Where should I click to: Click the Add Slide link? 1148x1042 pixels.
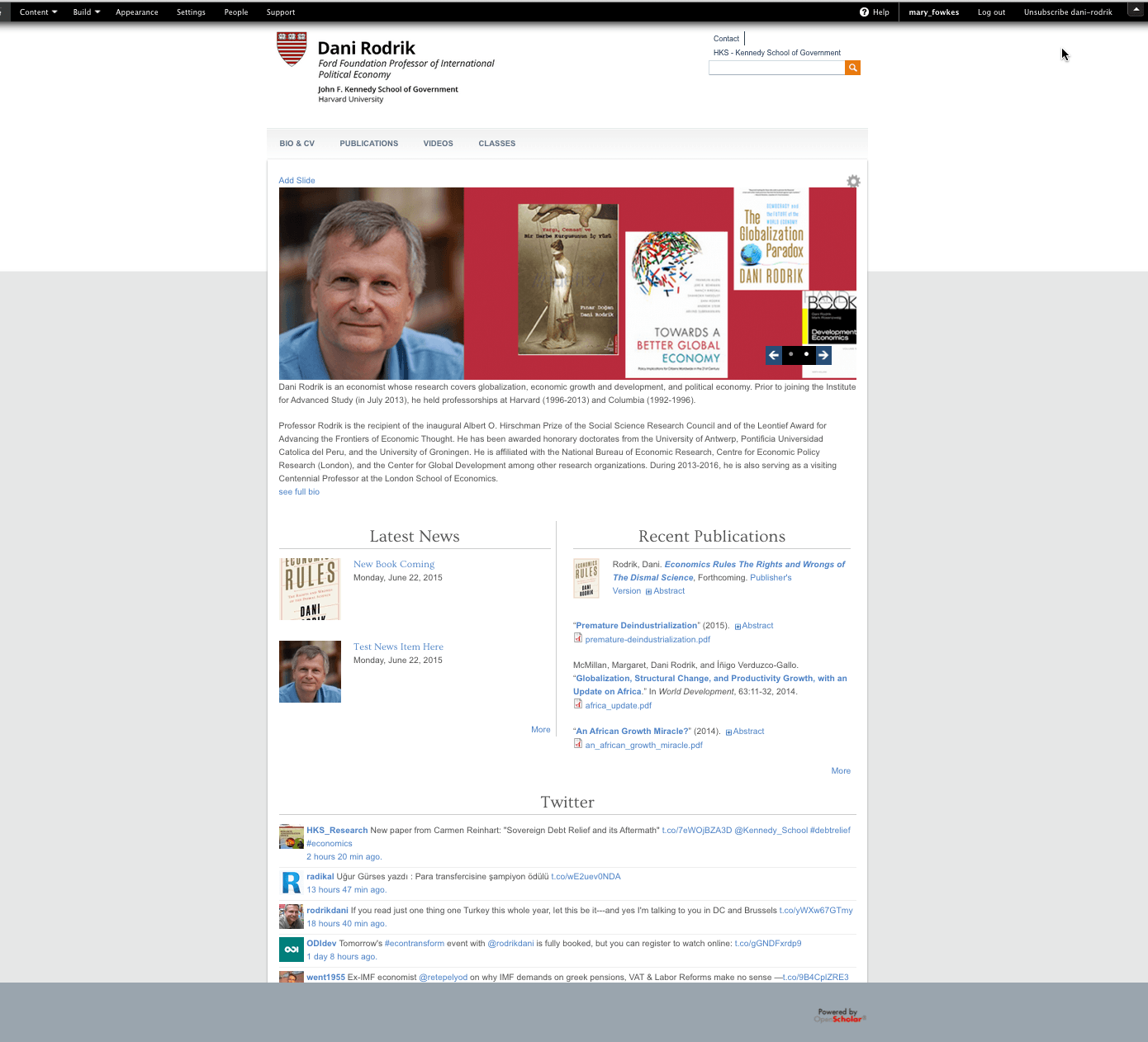tap(296, 181)
